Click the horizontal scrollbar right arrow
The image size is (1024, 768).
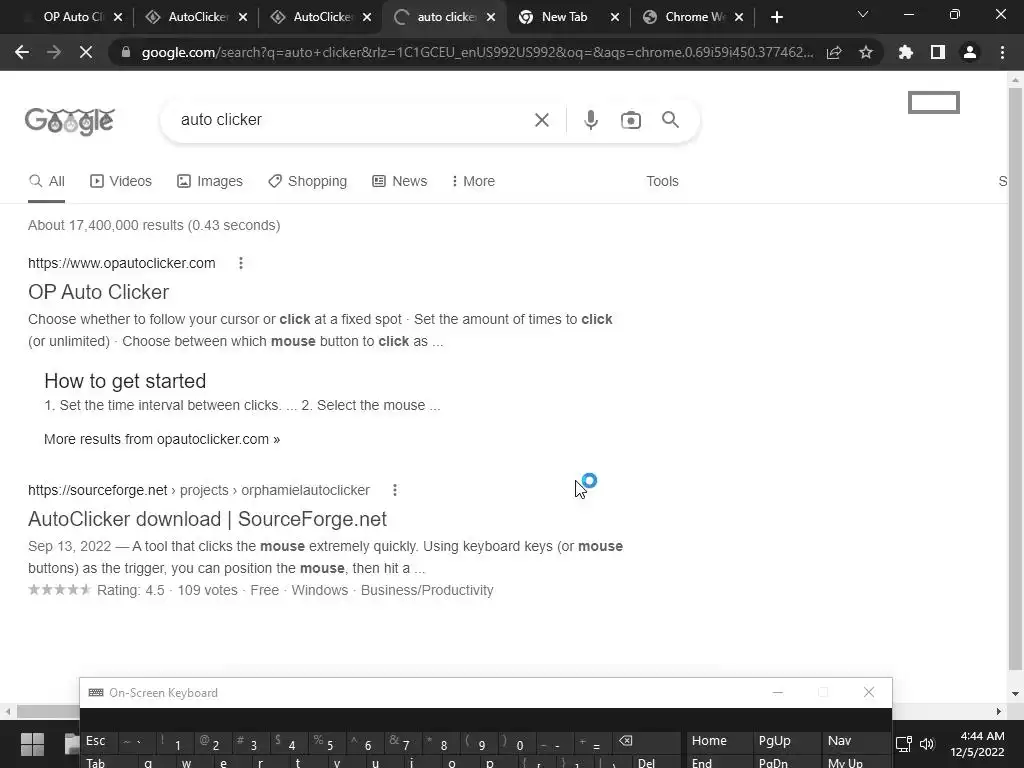tap(999, 711)
